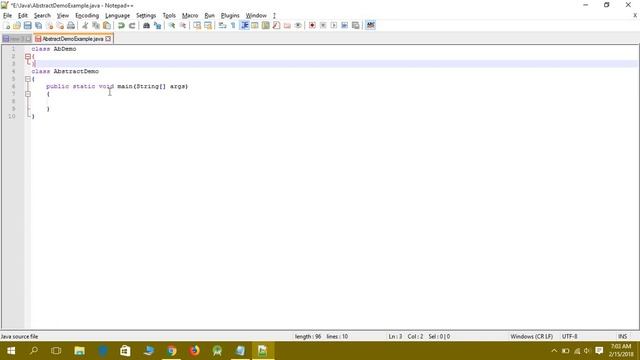The width and height of the screenshot is (640, 360).
Task: Toggle synchronized vertical scrolling
Action: [x=197, y=25]
